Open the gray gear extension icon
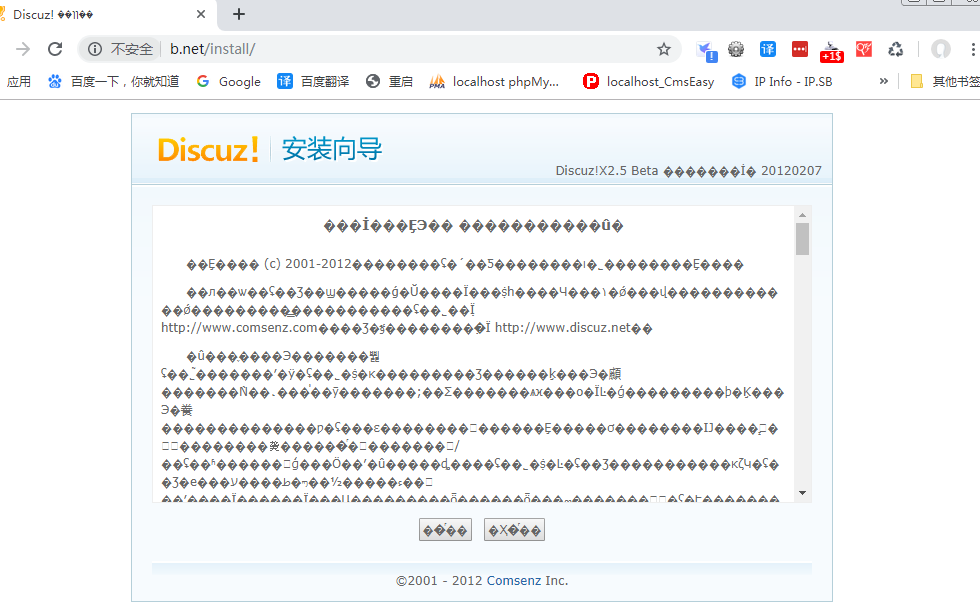This screenshot has width=980, height=608. click(x=736, y=49)
